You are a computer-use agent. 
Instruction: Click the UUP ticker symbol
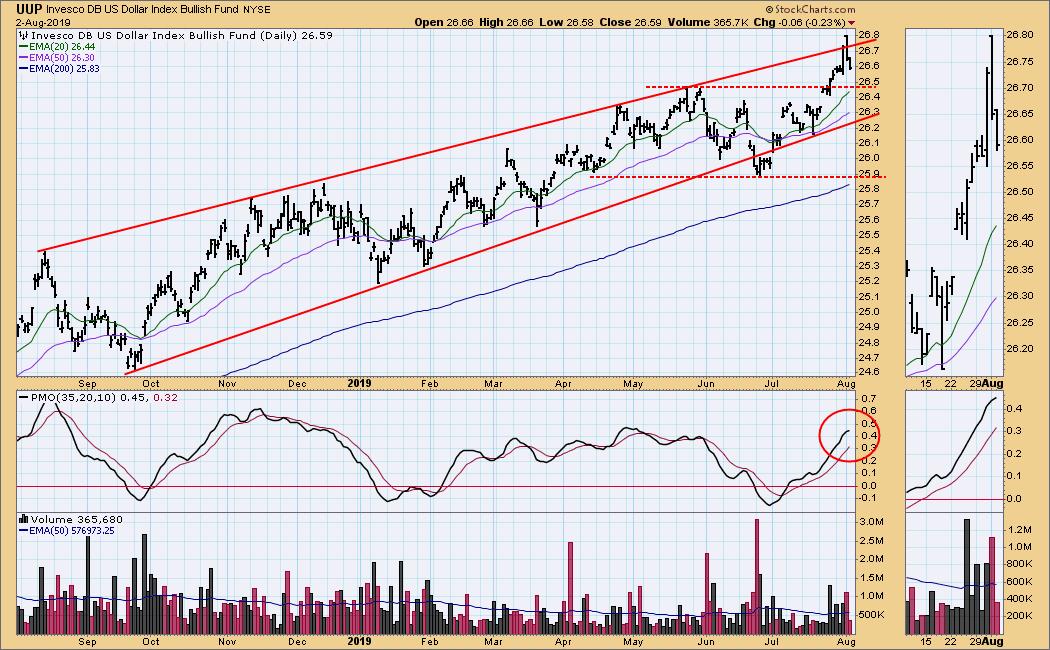coord(29,9)
